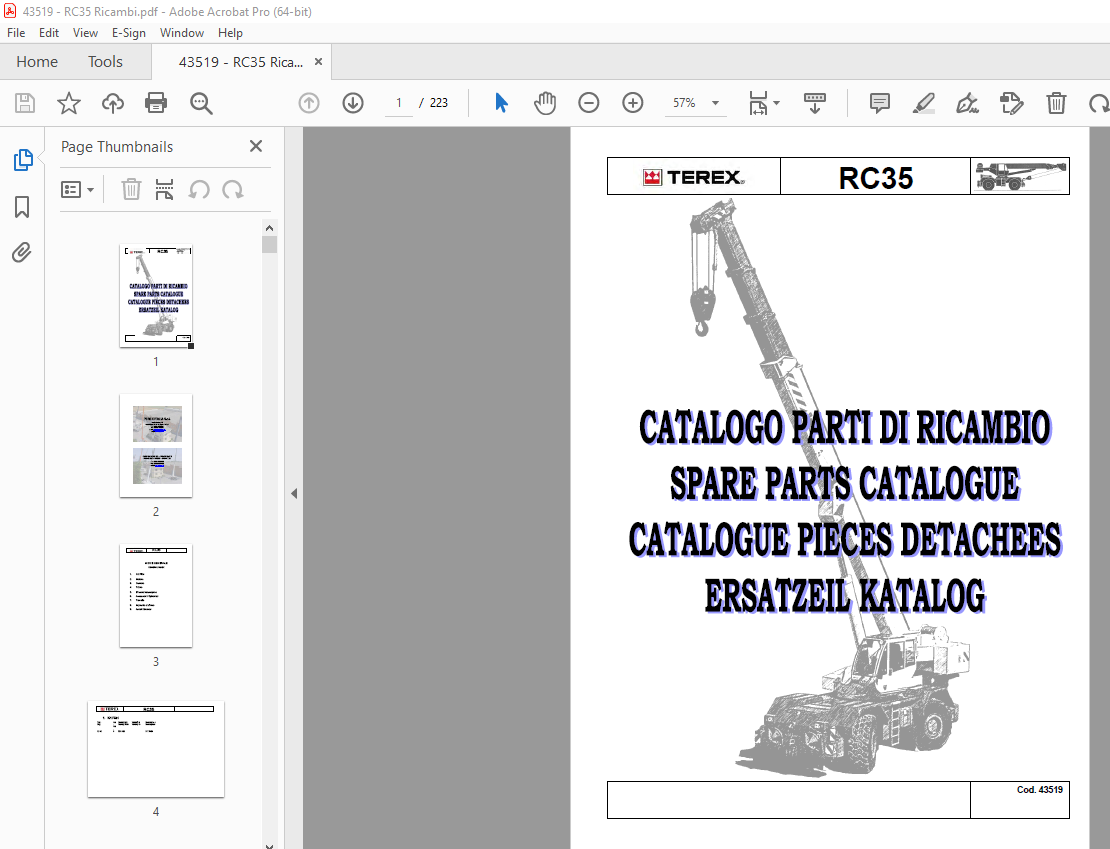1110x849 pixels.
Task: Click the page number input field
Action: tap(399, 103)
